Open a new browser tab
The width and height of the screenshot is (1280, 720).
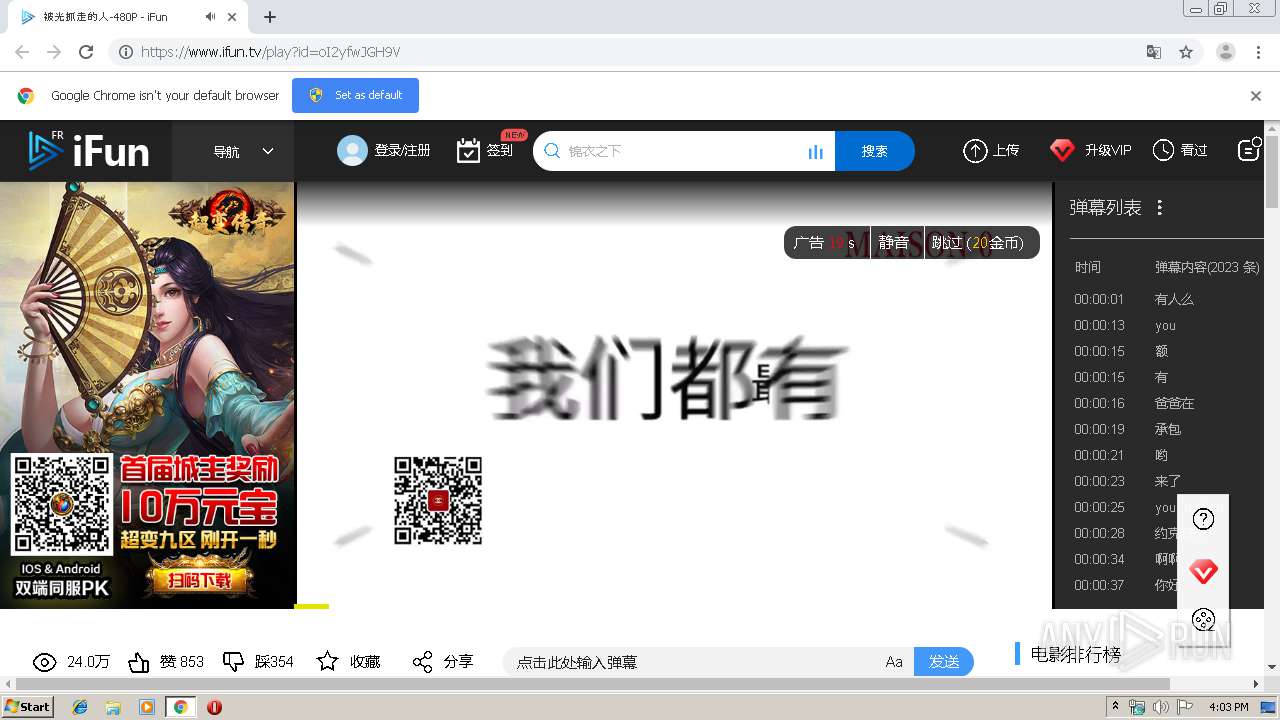[x=270, y=17]
